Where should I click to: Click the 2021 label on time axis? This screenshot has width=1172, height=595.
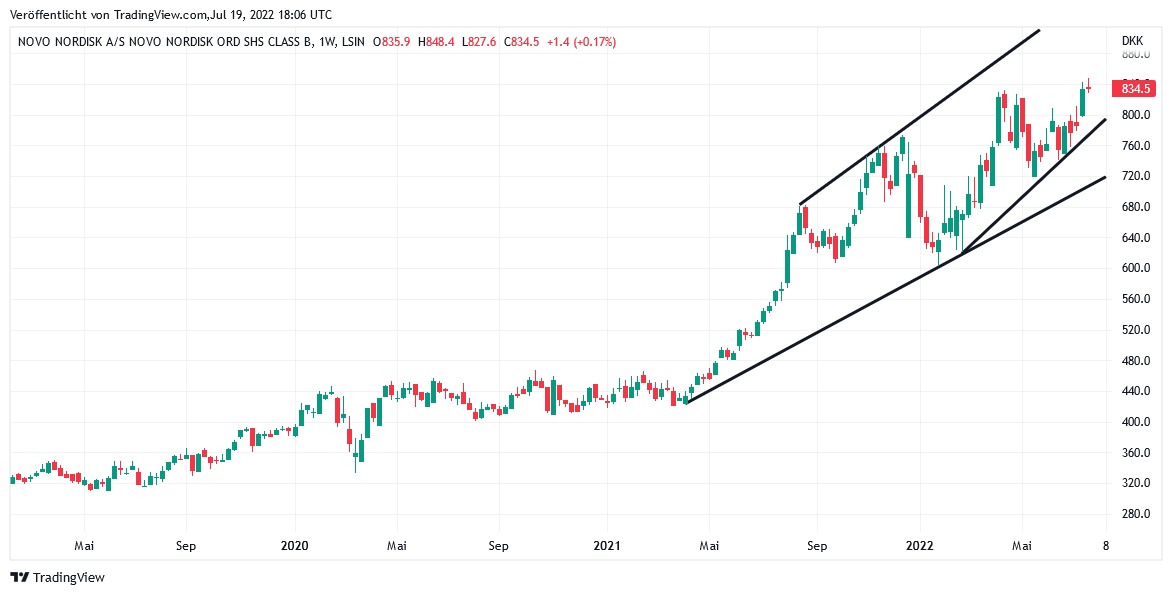pyautogui.click(x=606, y=546)
